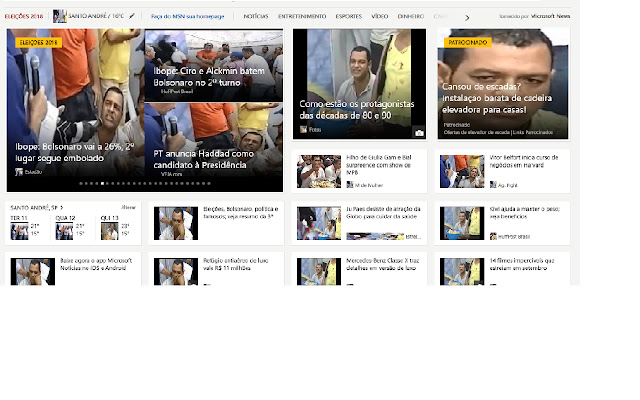
Task: Open the VÍDEO menu
Action: pyautogui.click(x=380, y=16)
